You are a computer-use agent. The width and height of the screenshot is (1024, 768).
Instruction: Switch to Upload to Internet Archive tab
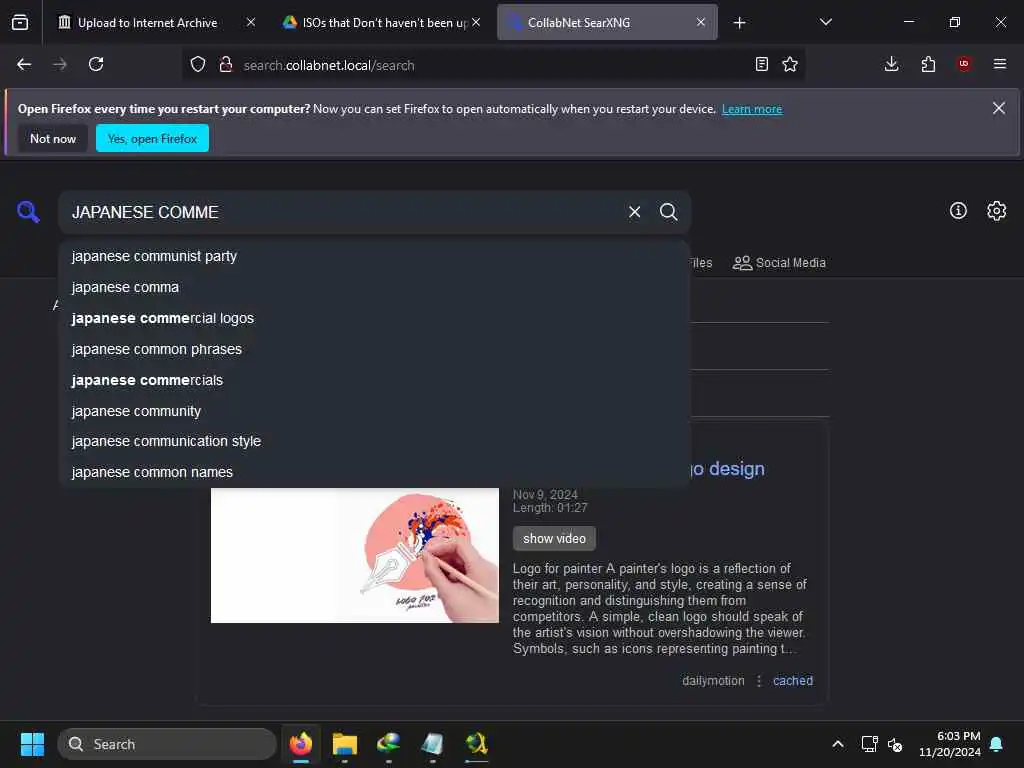click(x=147, y=22)
